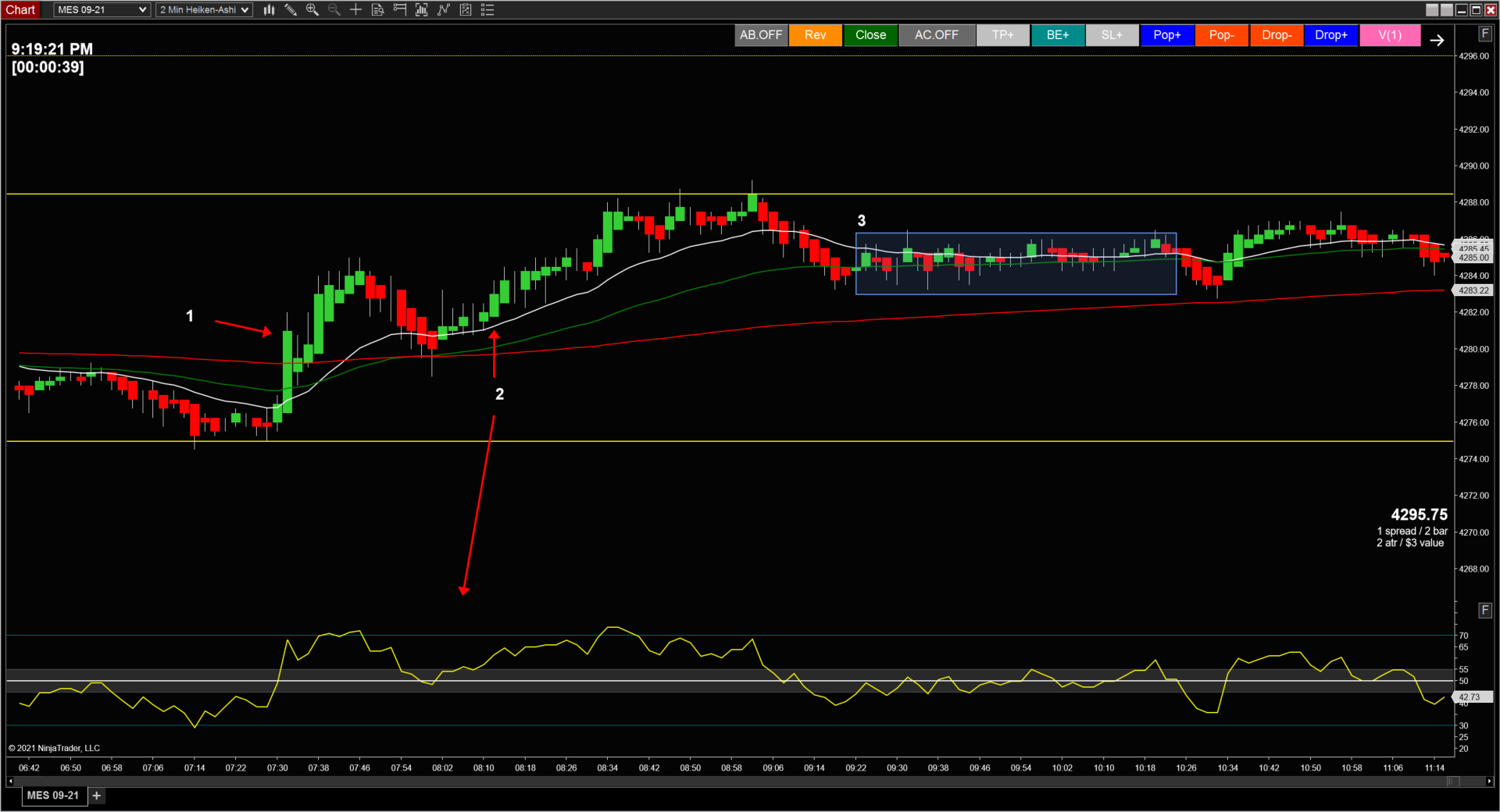Open the Indicators icon
Image resolution: width=1500 pixels, height=812 pixels.
[422, 10]
